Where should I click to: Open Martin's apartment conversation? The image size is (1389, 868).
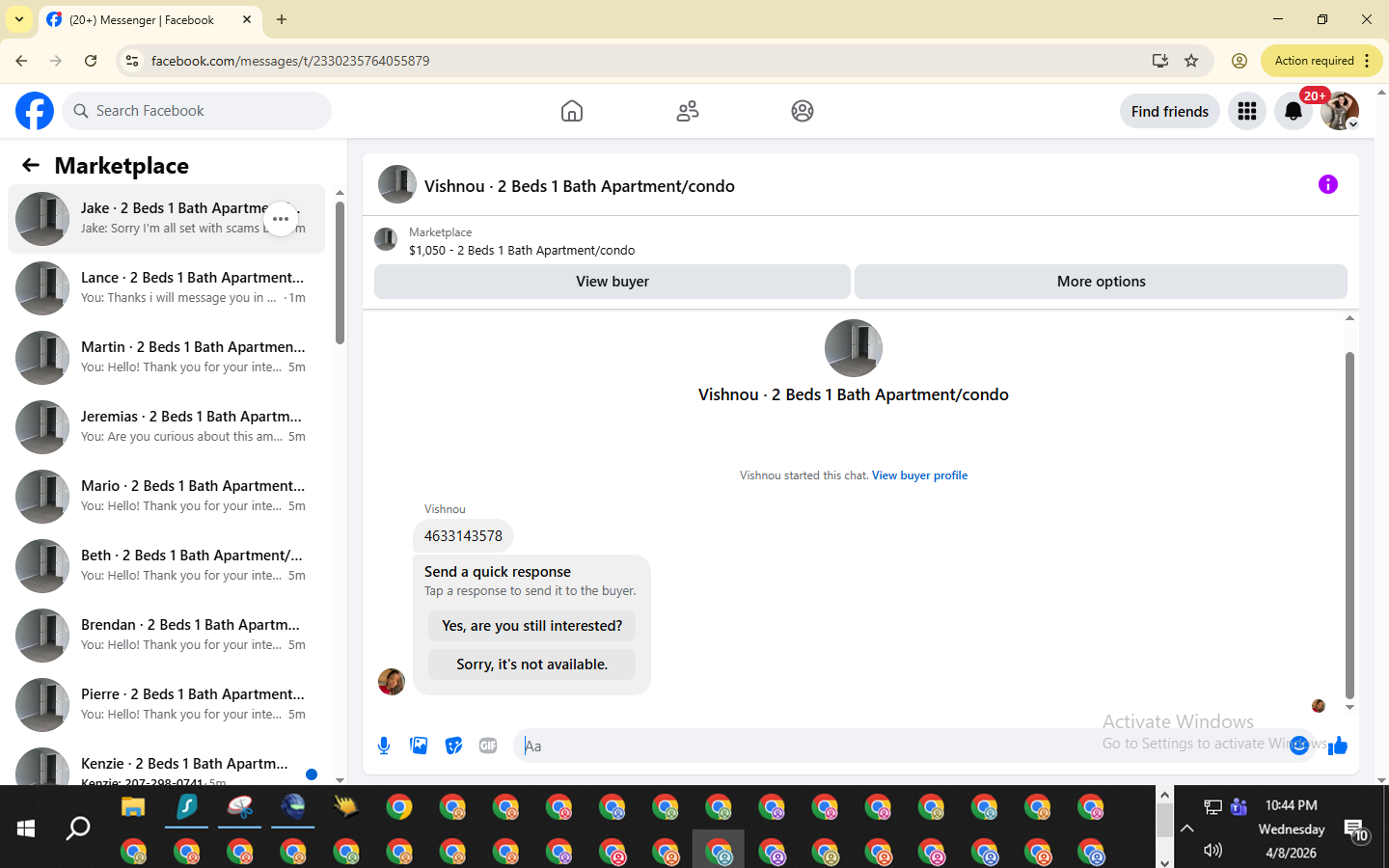(x=166, y=358)
